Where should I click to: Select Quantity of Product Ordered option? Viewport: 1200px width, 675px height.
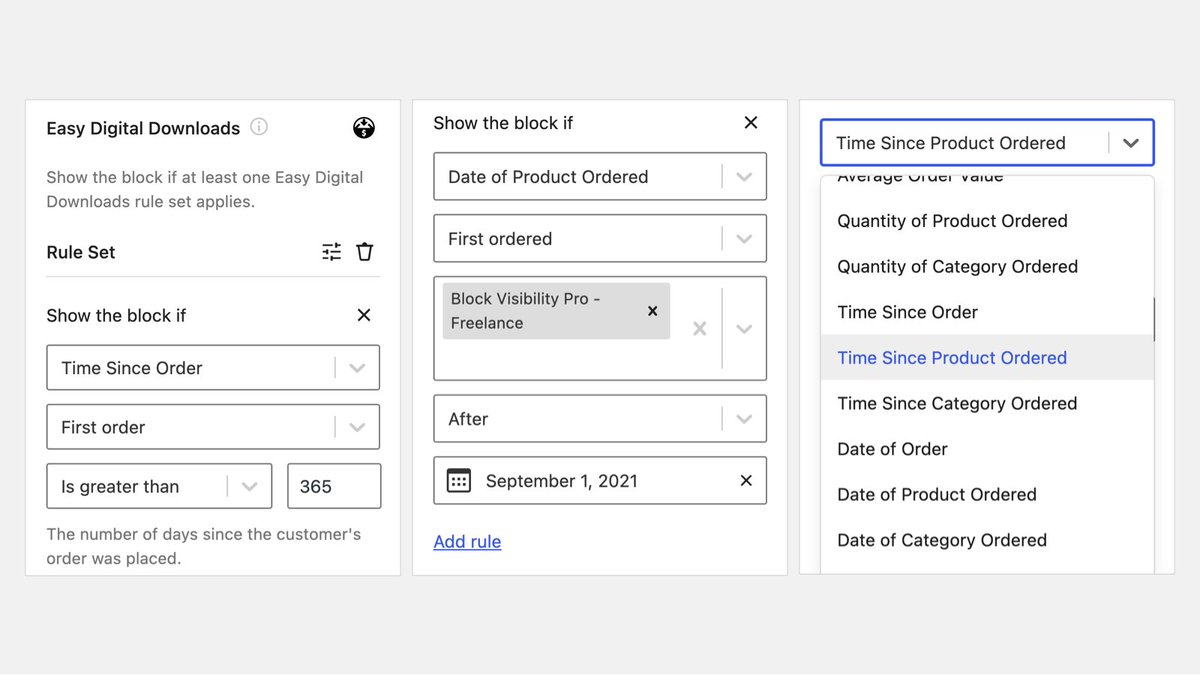click(987, 221)
